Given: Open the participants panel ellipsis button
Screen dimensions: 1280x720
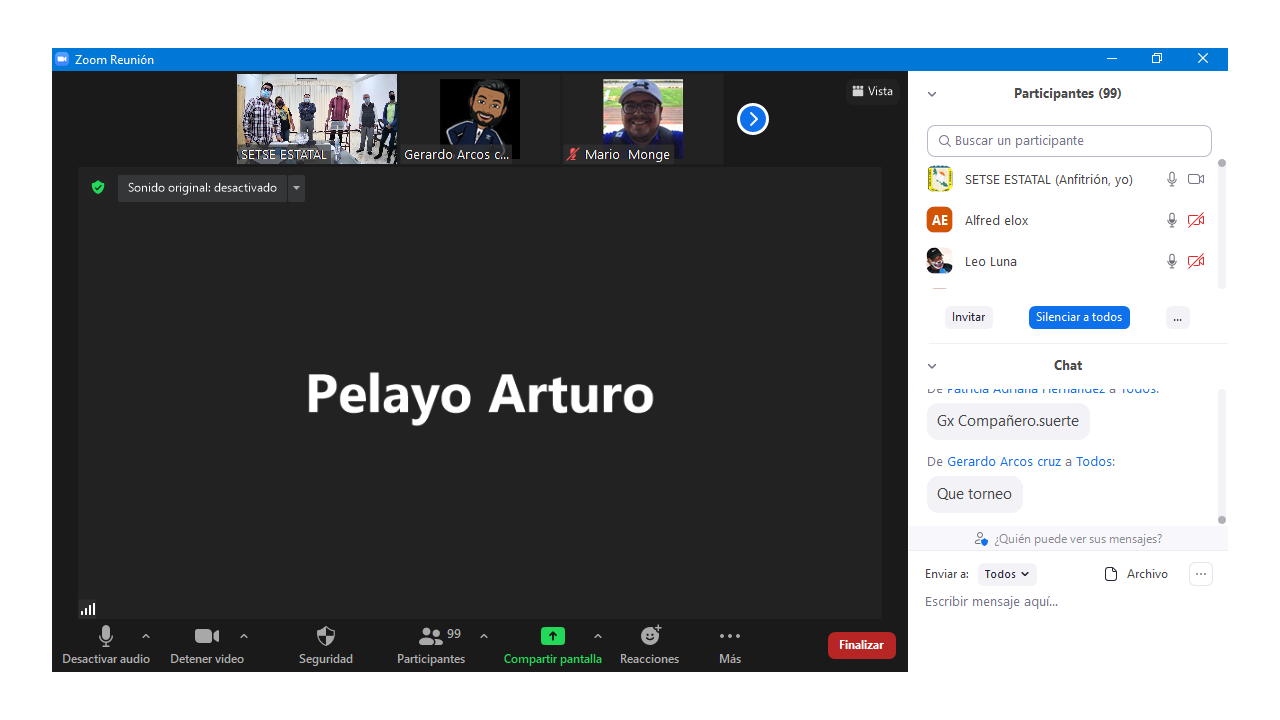Looking at the screenshot, I should 1178,317.
